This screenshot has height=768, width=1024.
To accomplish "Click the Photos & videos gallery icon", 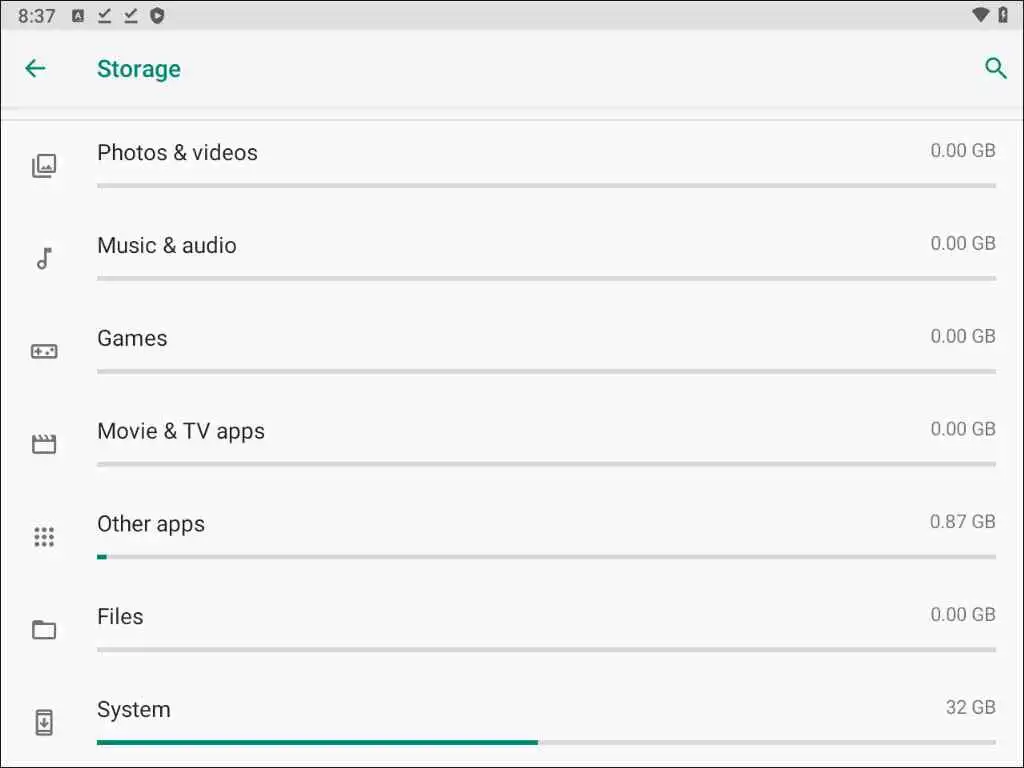I will [x=44, y=166].
